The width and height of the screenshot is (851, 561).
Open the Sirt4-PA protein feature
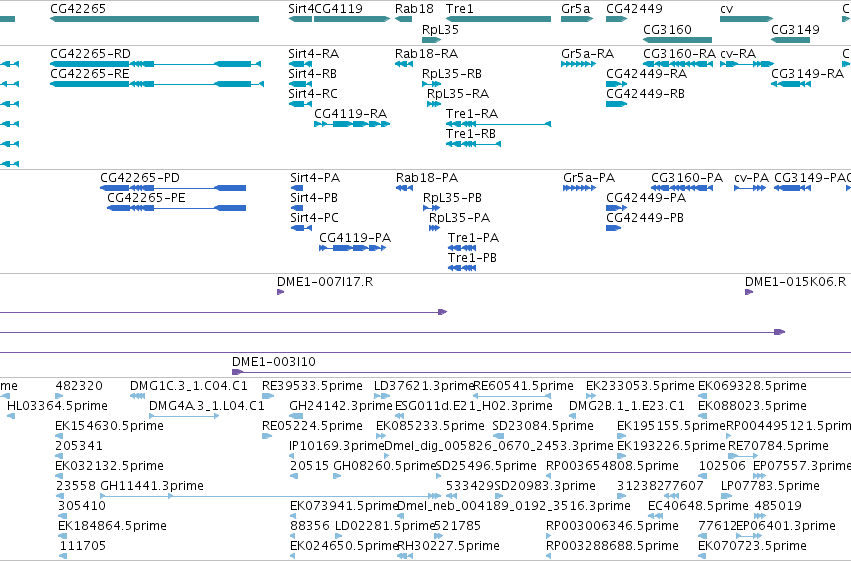click(x=297, y=188)
